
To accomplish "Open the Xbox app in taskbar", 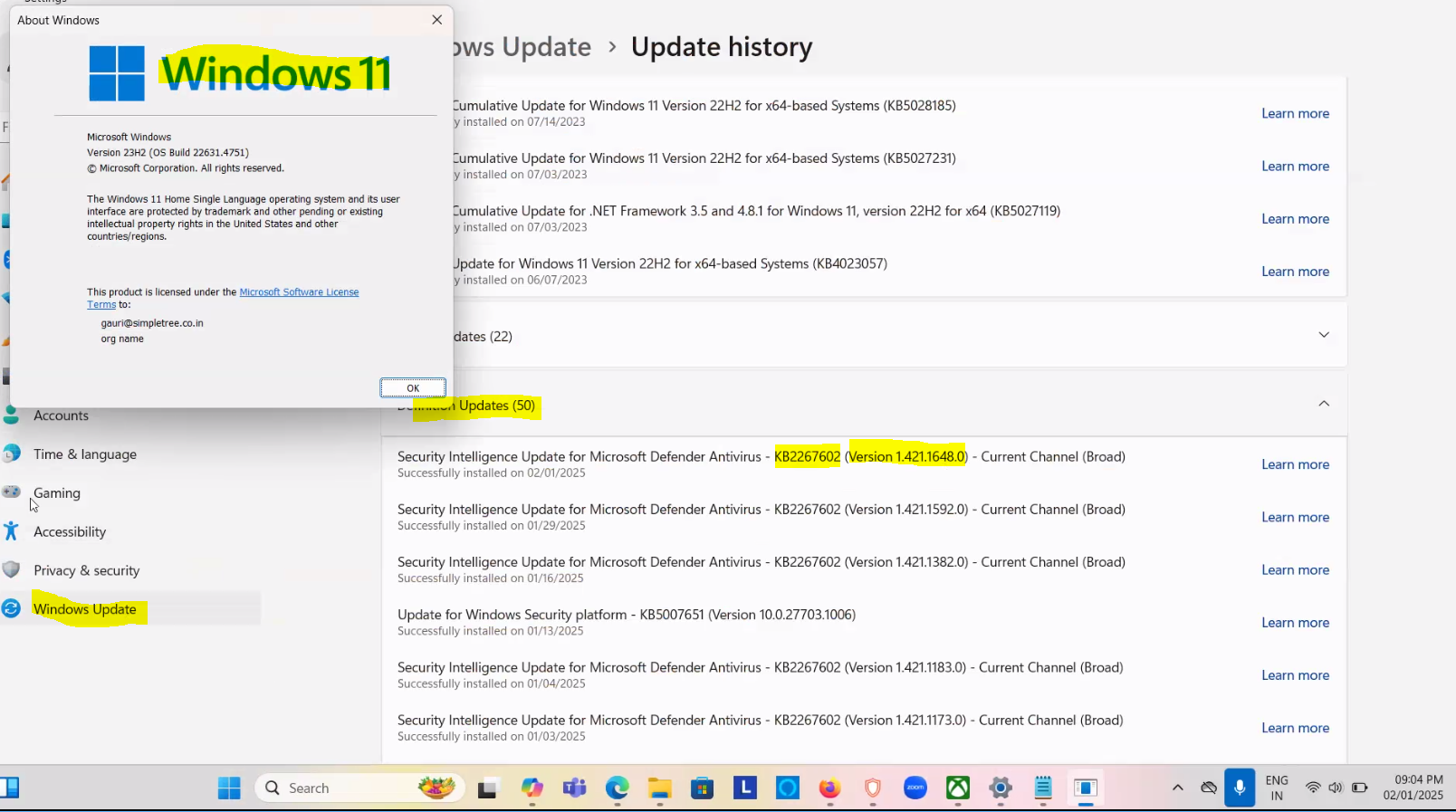I will 958,788.
